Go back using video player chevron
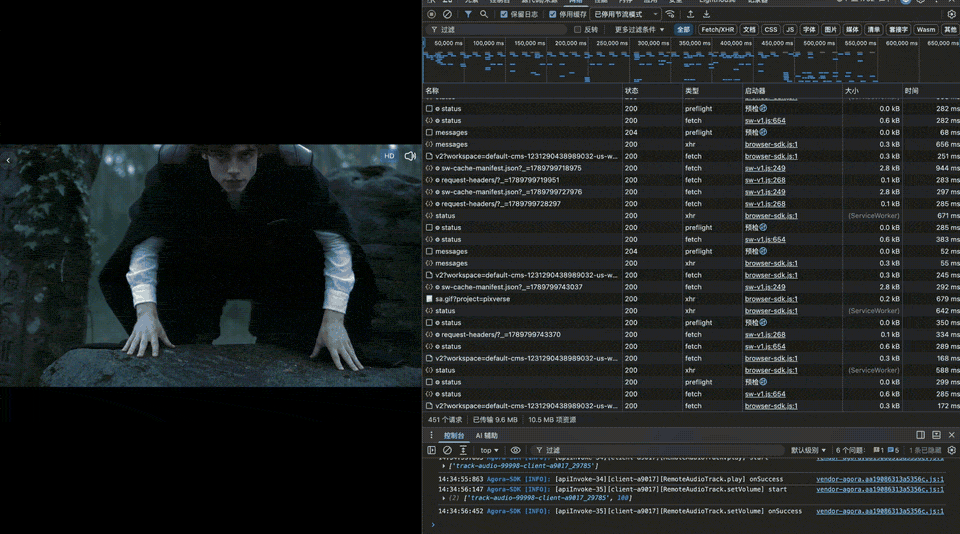 pos(8,160)
